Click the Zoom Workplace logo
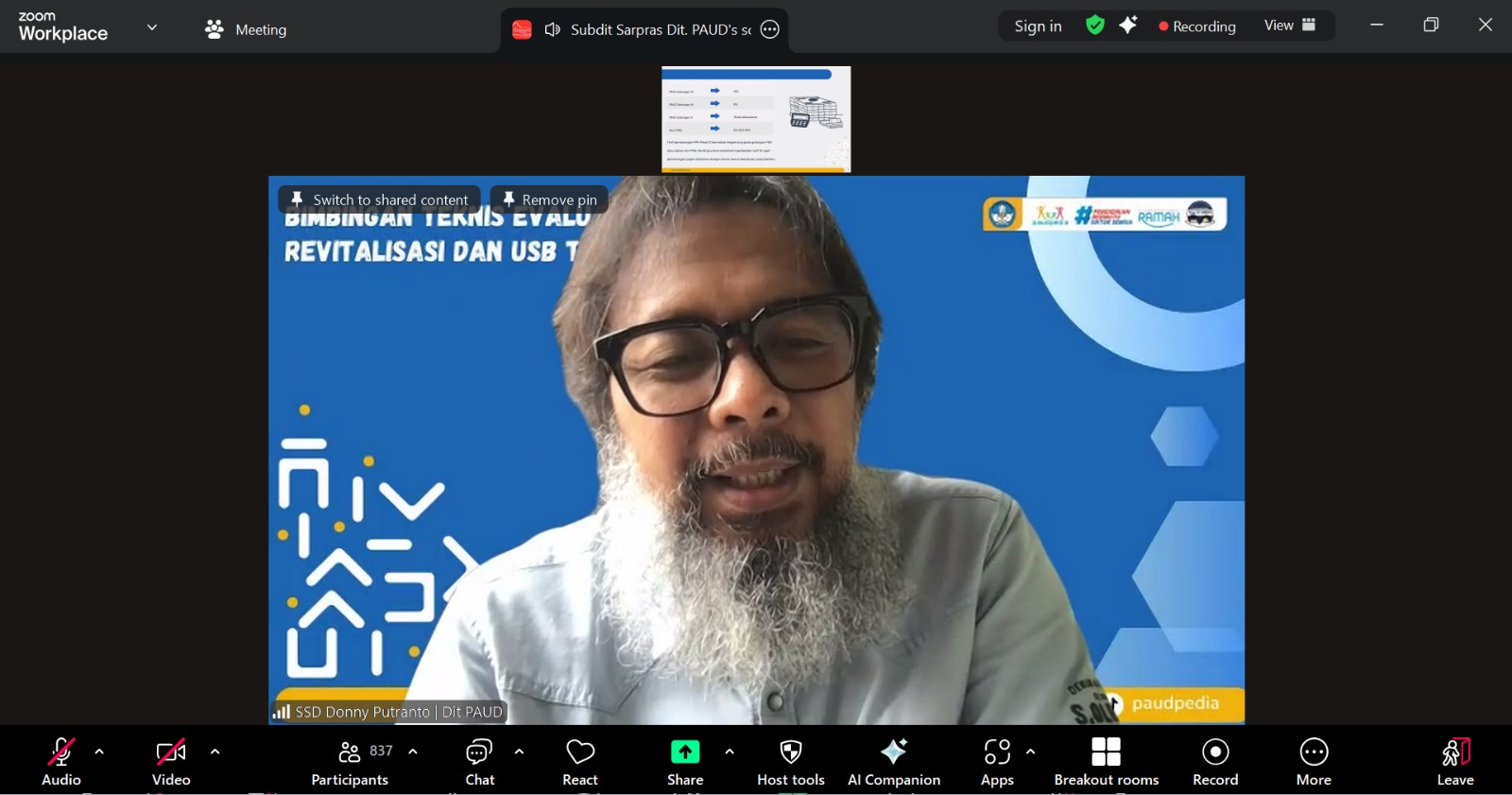The image size is (1512, 795). 62,26
